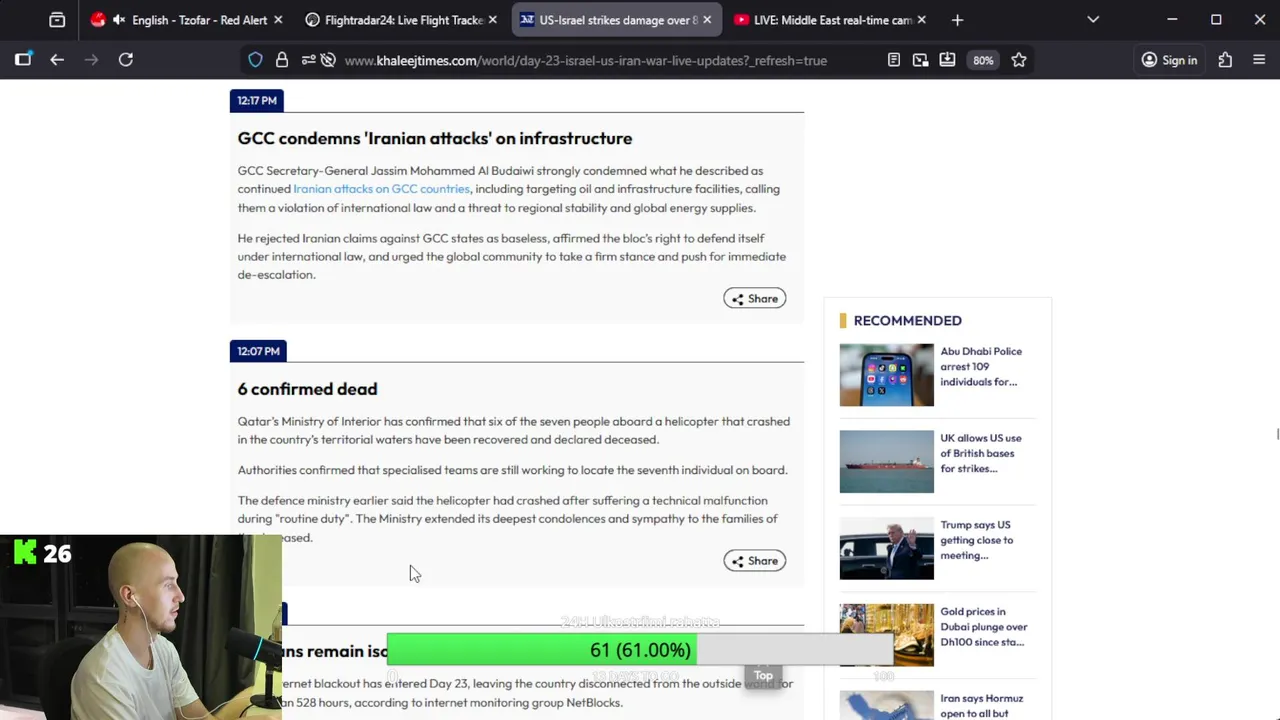Focus the khaleejtimes.com address bar
1280x720 pixels.
[585, 60]
